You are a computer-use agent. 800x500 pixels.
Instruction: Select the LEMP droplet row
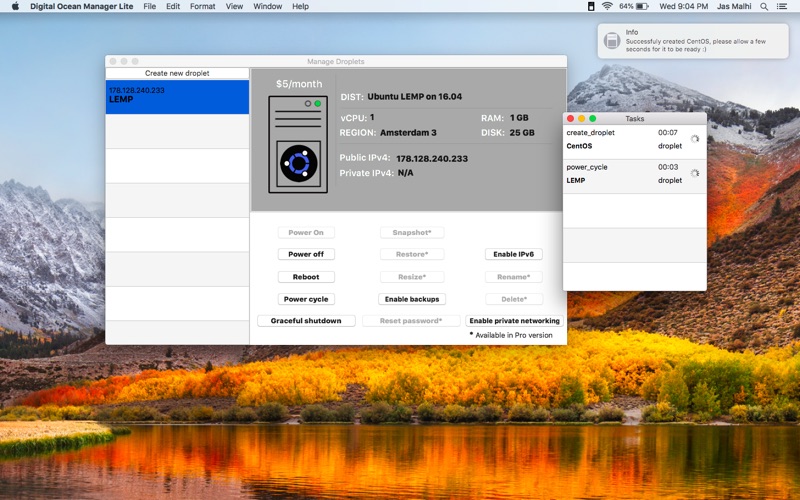pos(177,96)
